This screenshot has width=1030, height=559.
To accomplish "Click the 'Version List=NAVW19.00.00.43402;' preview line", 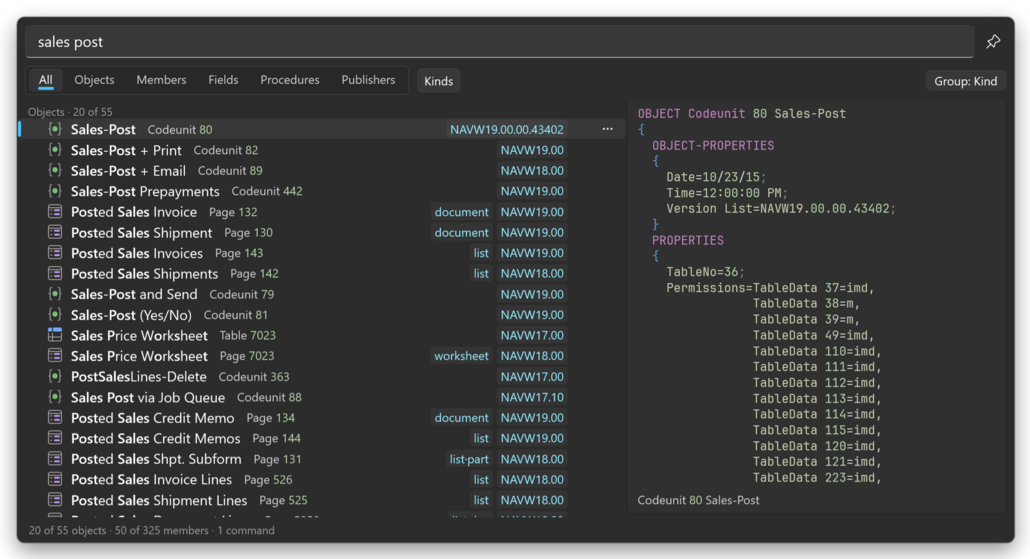I will point(781,208).
